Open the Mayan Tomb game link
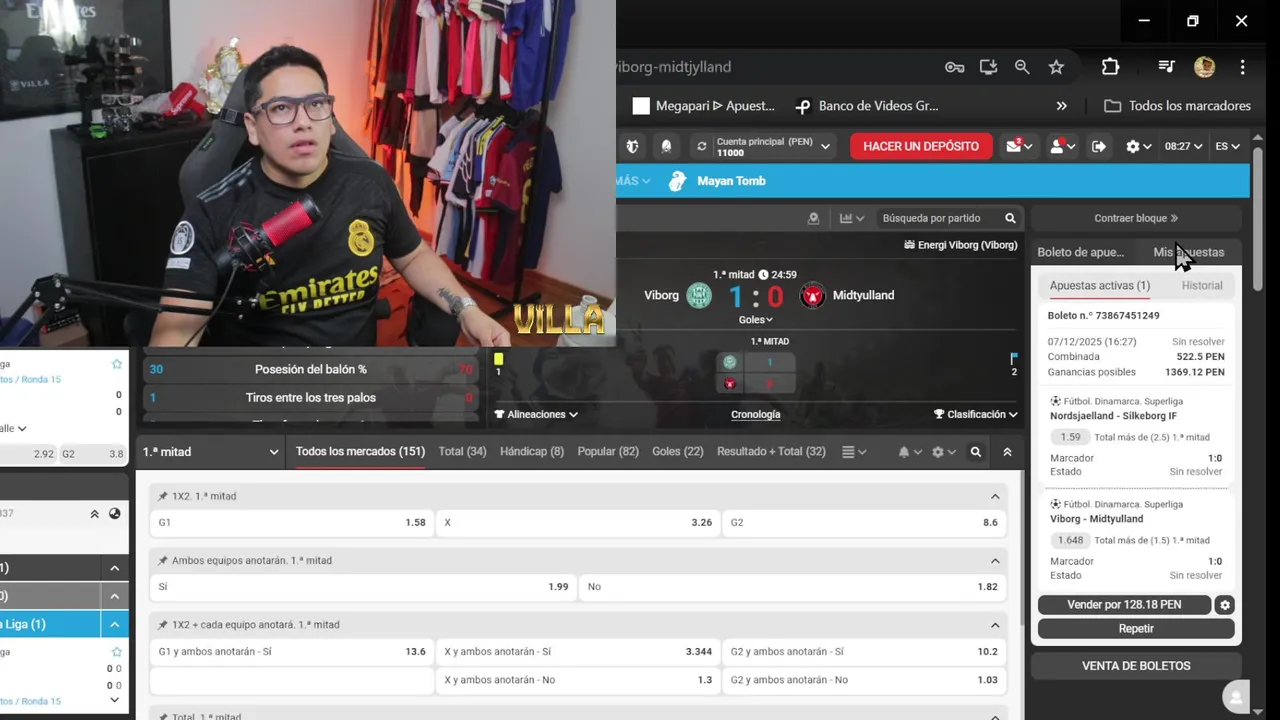Image resolution: width=1280 pixels, height=720 pixels. (x=718, y=181)
